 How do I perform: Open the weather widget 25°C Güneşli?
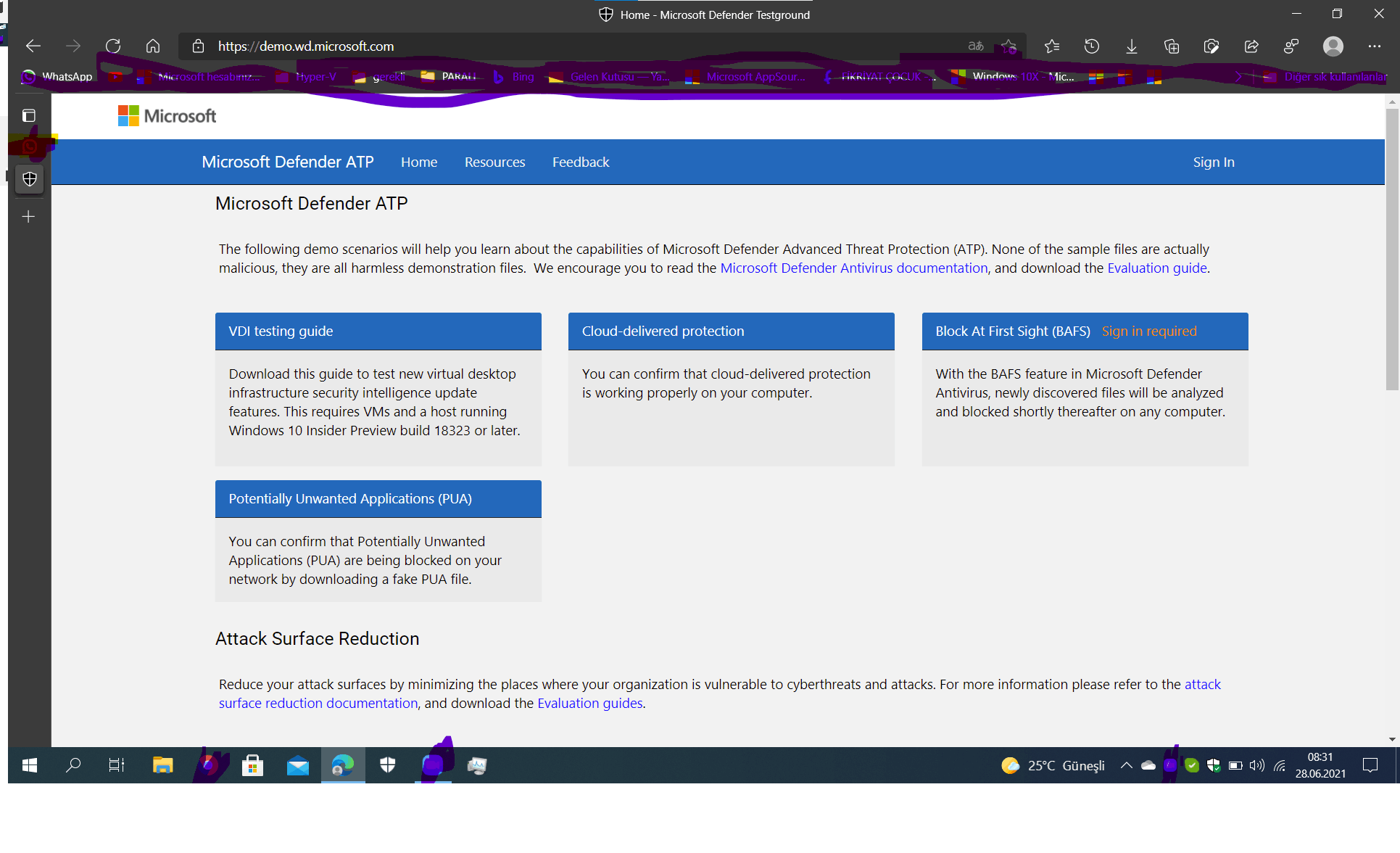(x=1053, y=766)
